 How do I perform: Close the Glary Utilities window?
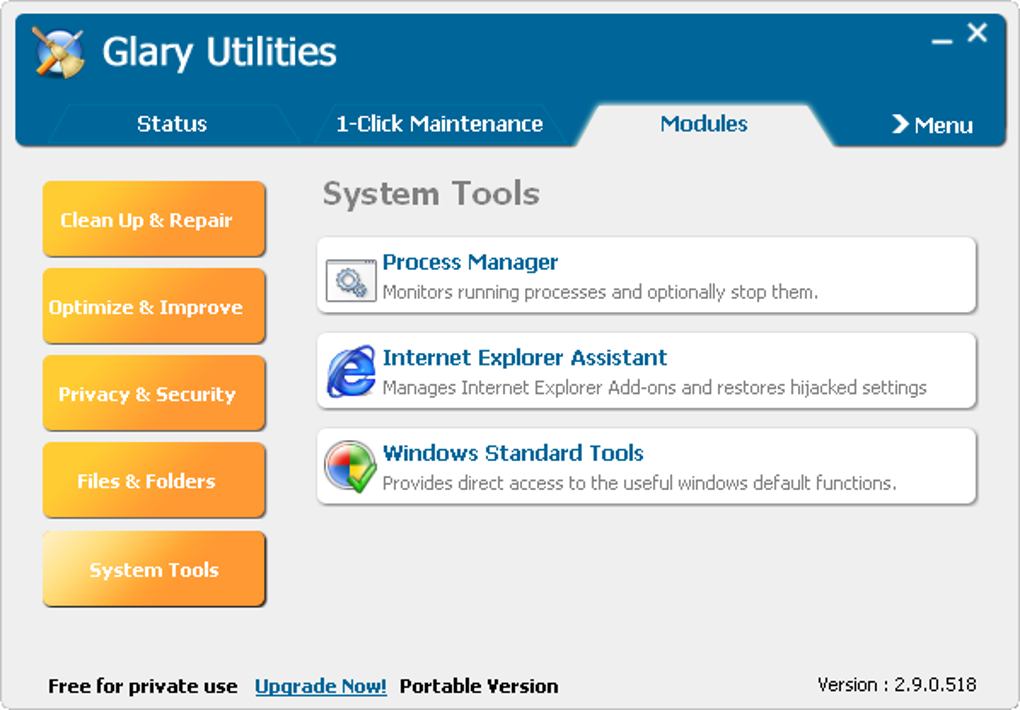977,33
